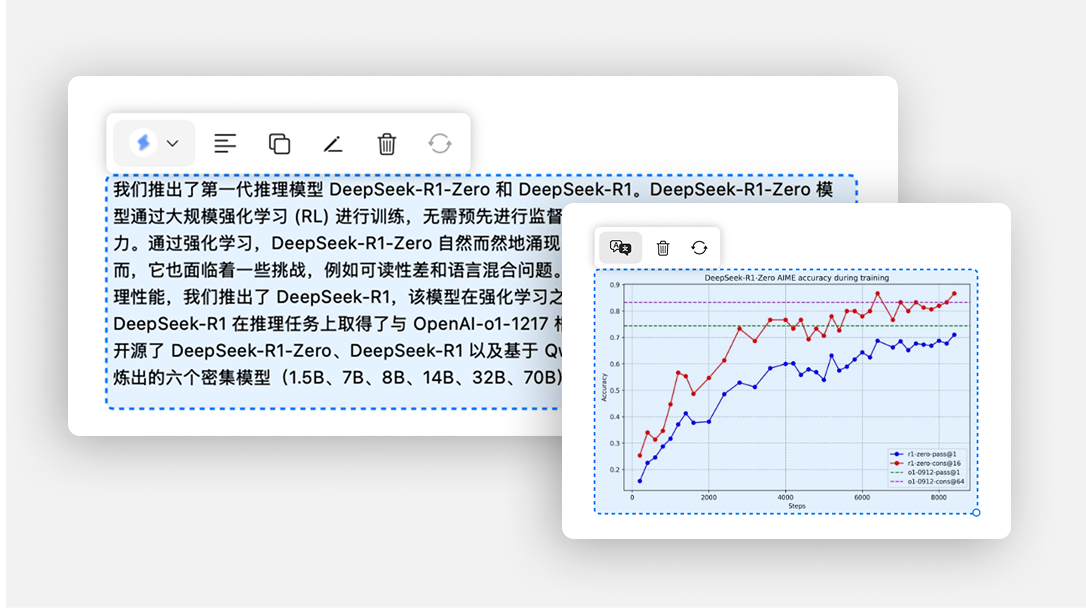
Task: Click the 'Accuracy' y-axis label
Action: click(x=604, y=387)
